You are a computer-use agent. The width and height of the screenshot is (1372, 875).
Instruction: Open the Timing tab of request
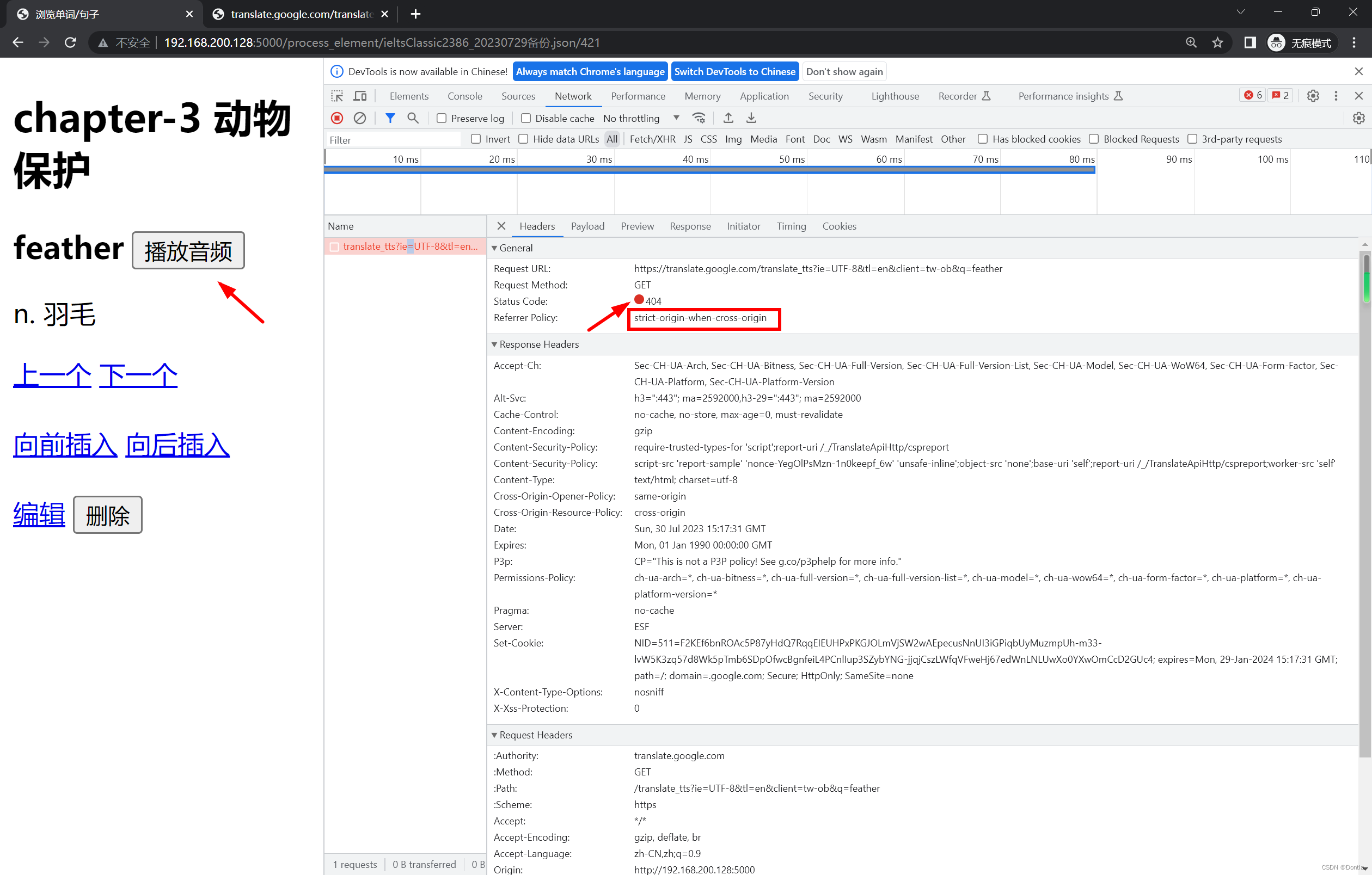point(792,226)
